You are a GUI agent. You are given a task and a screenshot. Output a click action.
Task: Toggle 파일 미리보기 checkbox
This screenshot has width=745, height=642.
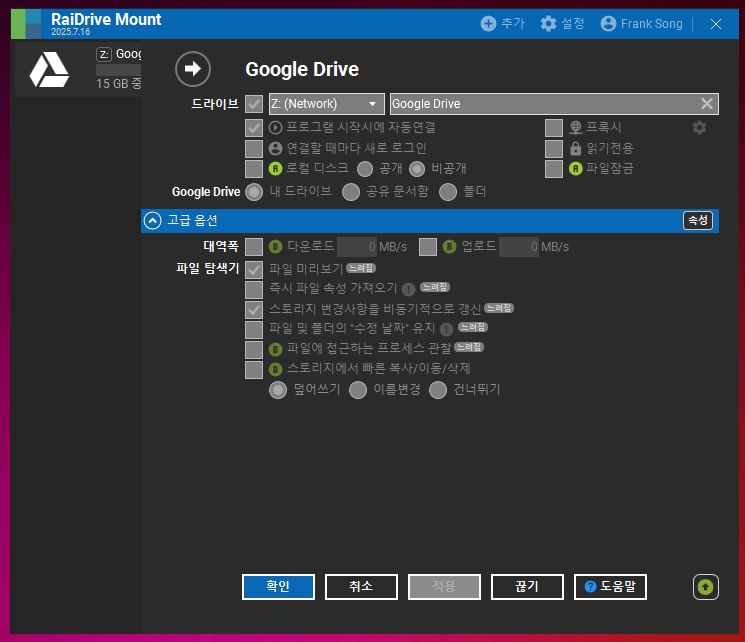(x=254, y=269)
